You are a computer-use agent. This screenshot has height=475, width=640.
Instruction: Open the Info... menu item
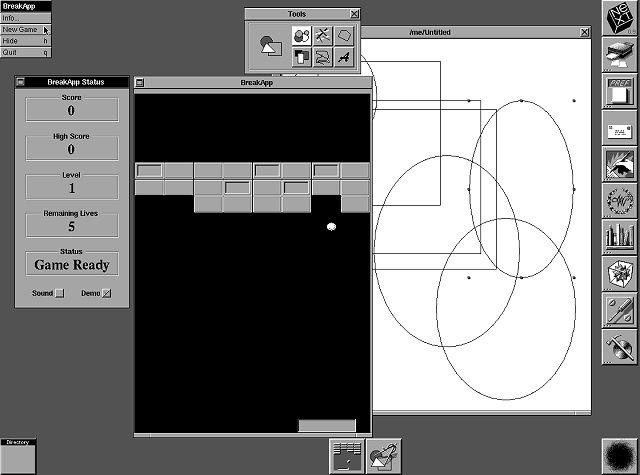(26, 18)
